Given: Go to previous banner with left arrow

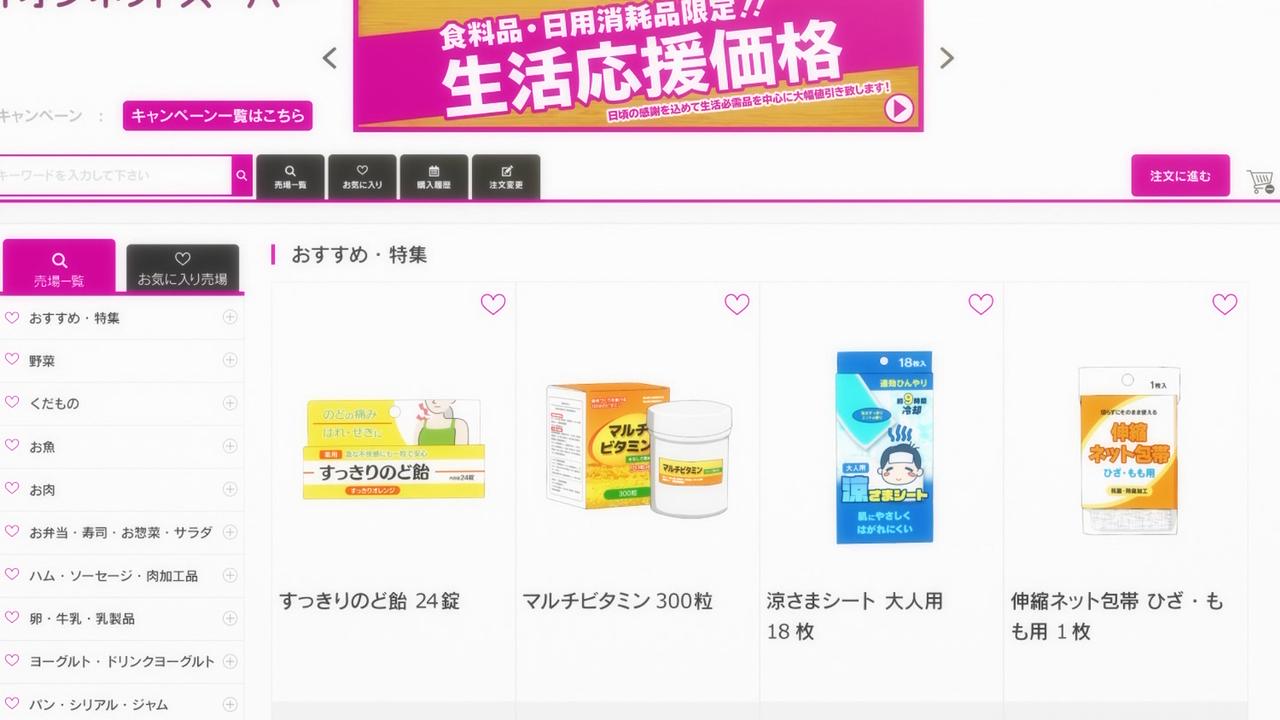Looking at the screenshot, I should (330, 58).
